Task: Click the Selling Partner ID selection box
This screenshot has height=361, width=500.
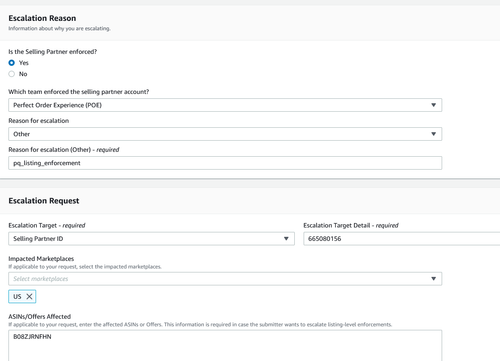Action: (x=151, y=239)
